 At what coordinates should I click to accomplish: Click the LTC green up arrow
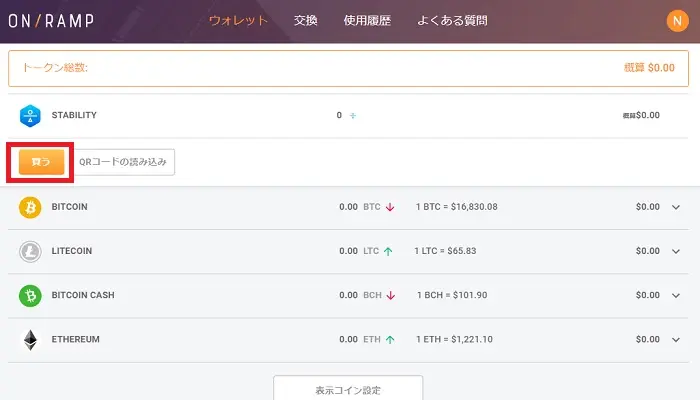[388, 251]
